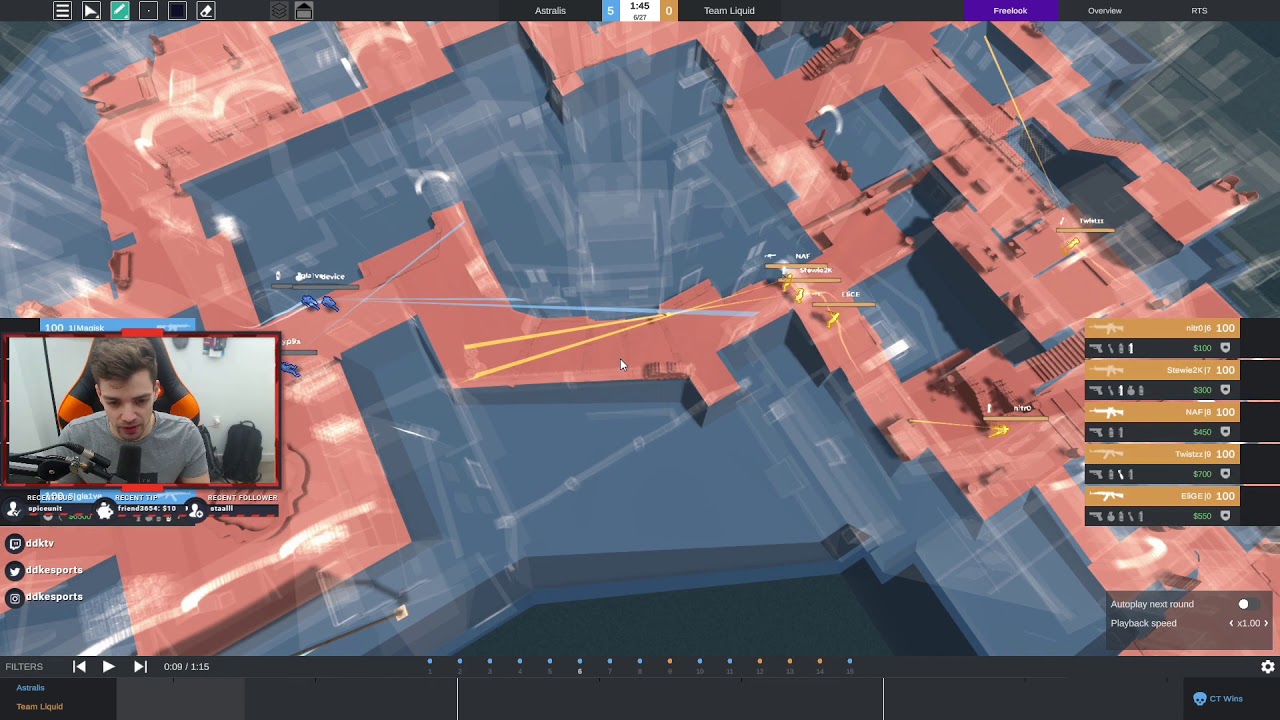Select Astralis timeline row label
The height and width of the screenshot is (720, 1280).
tap(30, 688)
